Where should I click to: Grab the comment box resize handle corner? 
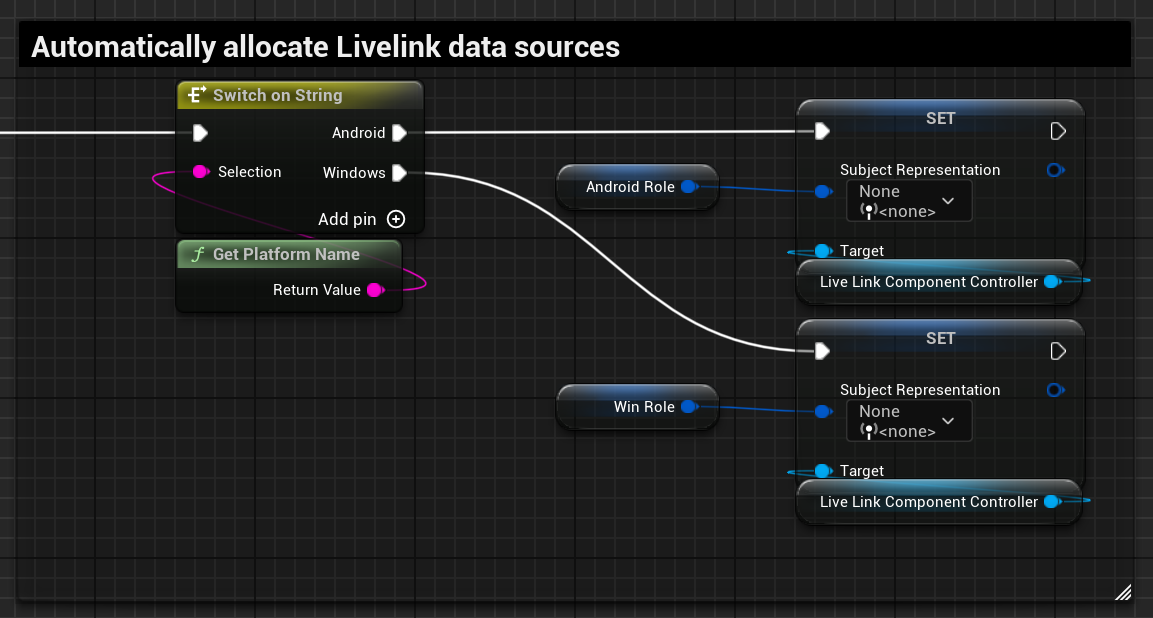click(x=1123, y=592)
